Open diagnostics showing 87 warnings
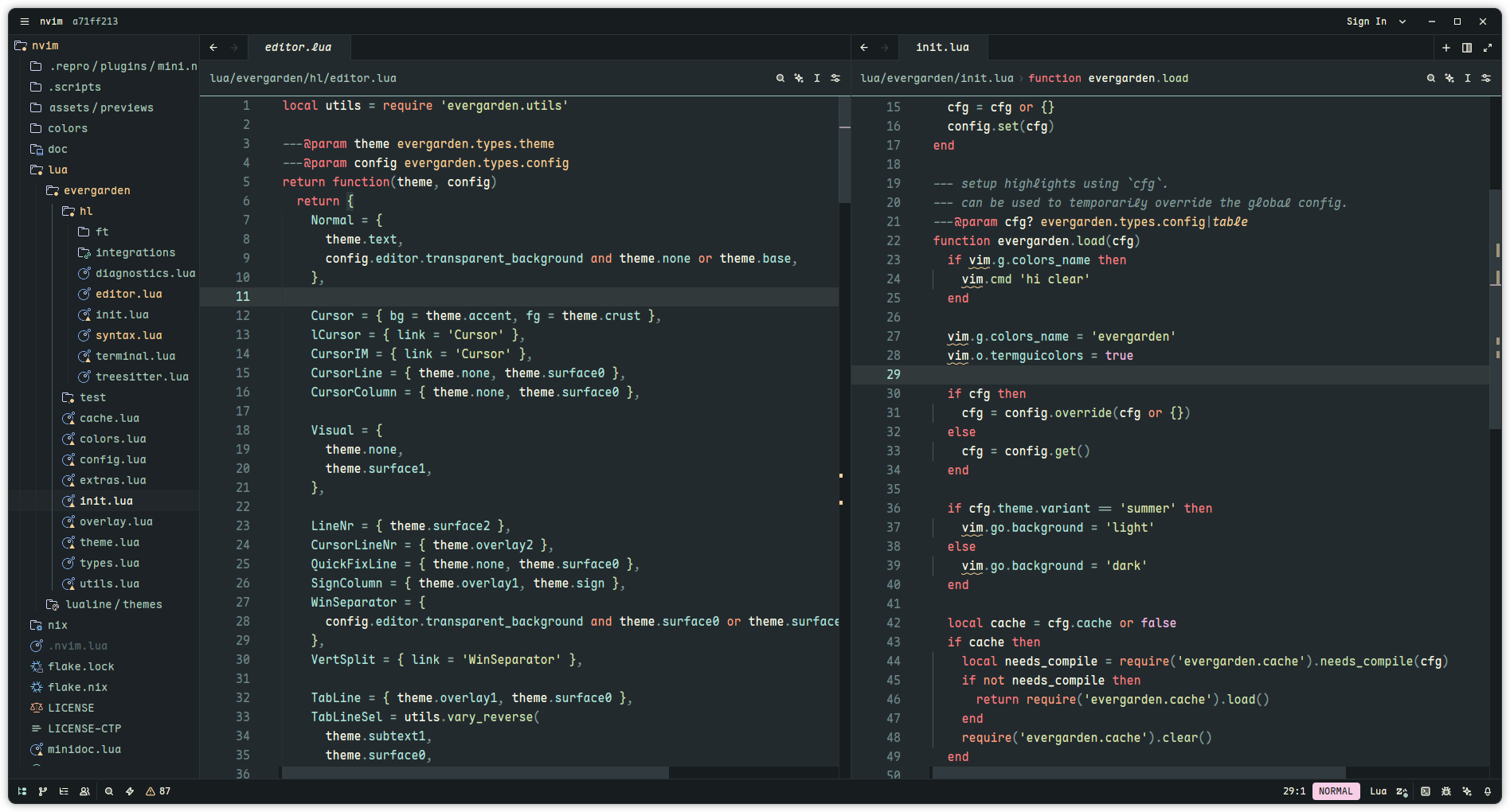The height and width of the screenshot is (812, 1510). (x=158, y=791)
